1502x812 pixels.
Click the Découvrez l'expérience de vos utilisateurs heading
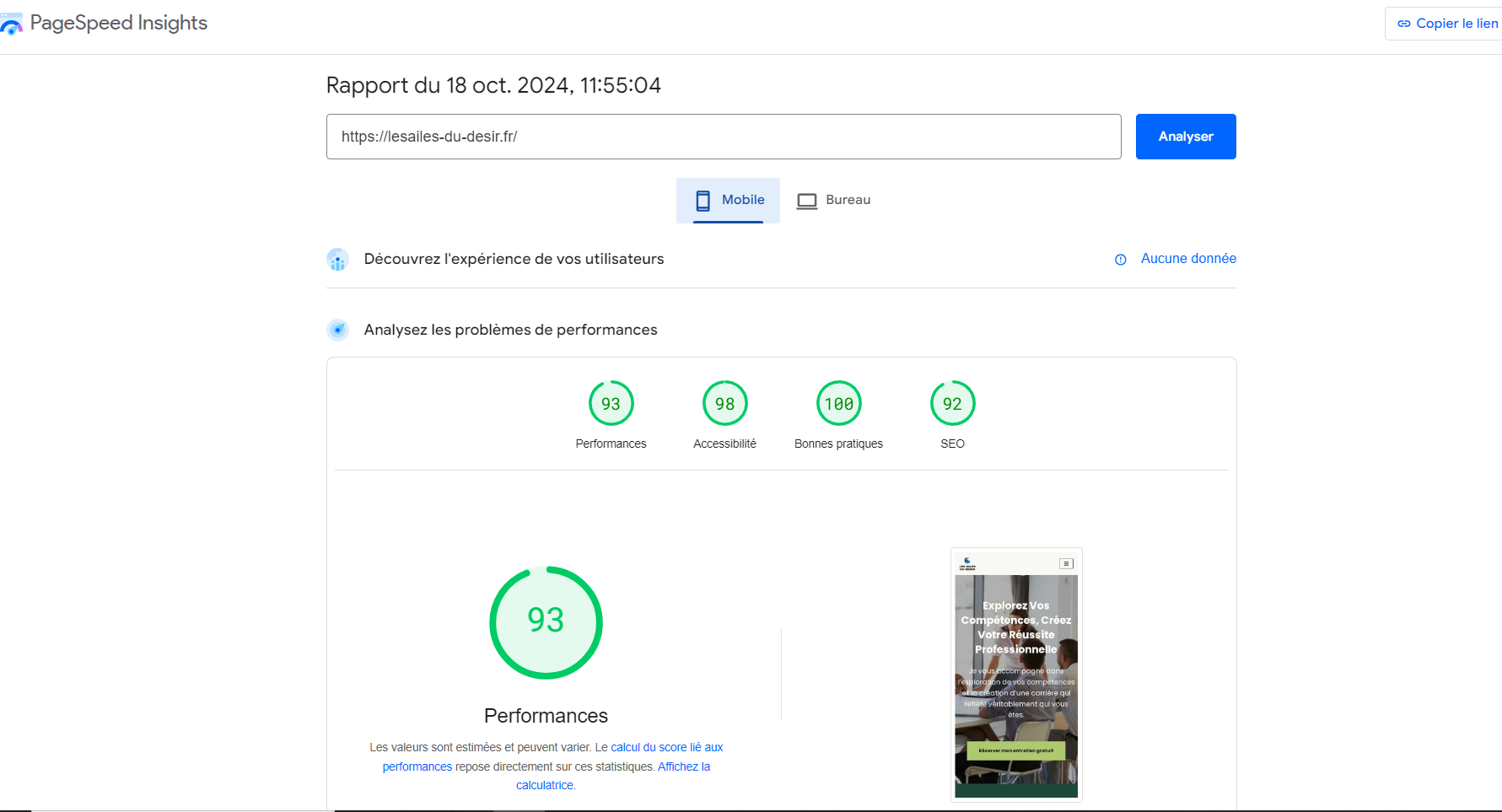tap(514, 259)
